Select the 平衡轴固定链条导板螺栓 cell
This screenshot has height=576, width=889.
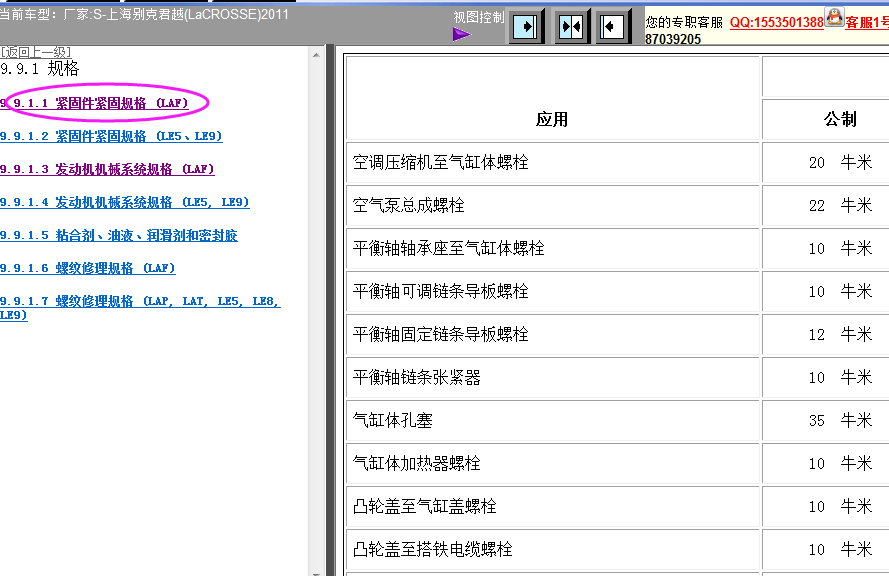click(x=552, y=334)
